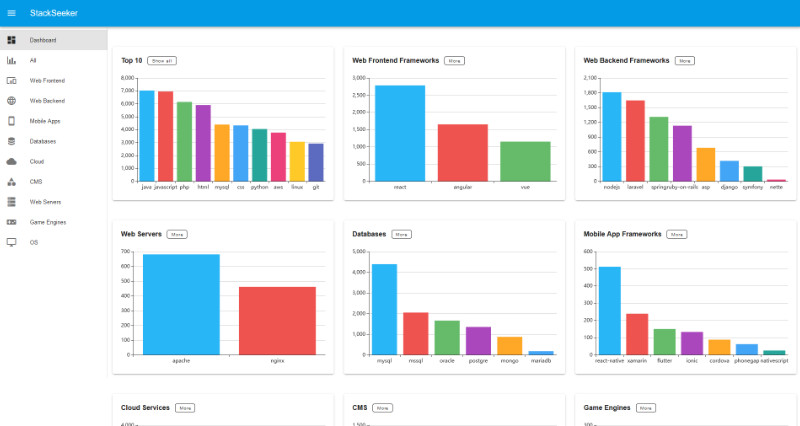Viewport: 800px width, 426px height.
Task: Open Game Engines sidebar entry
Action: coord(54,222)
